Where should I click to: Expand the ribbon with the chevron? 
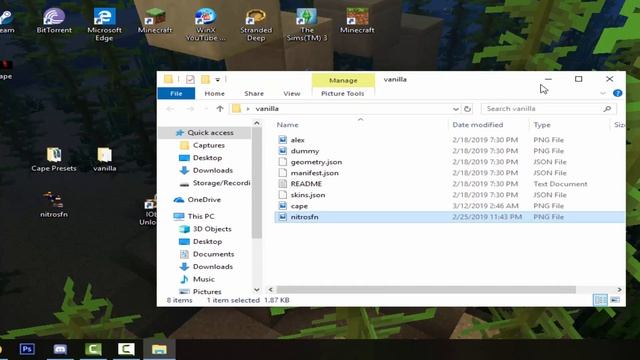coord(602,93)
